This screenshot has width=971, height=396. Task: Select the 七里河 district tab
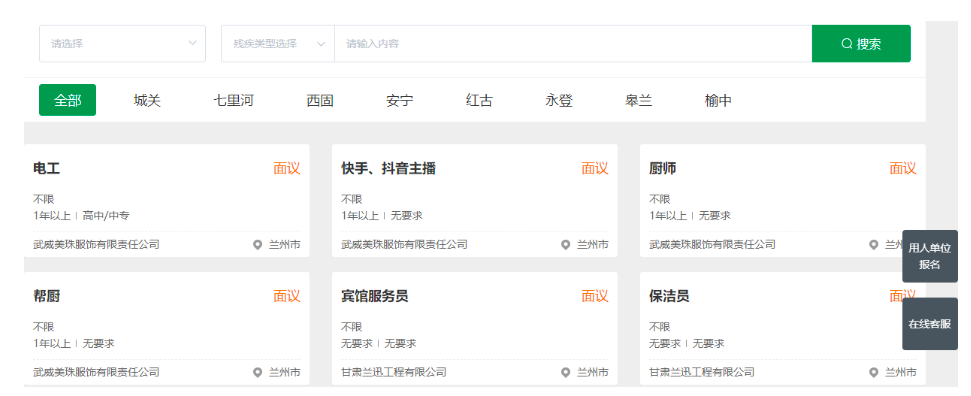(x=233, y=100)
